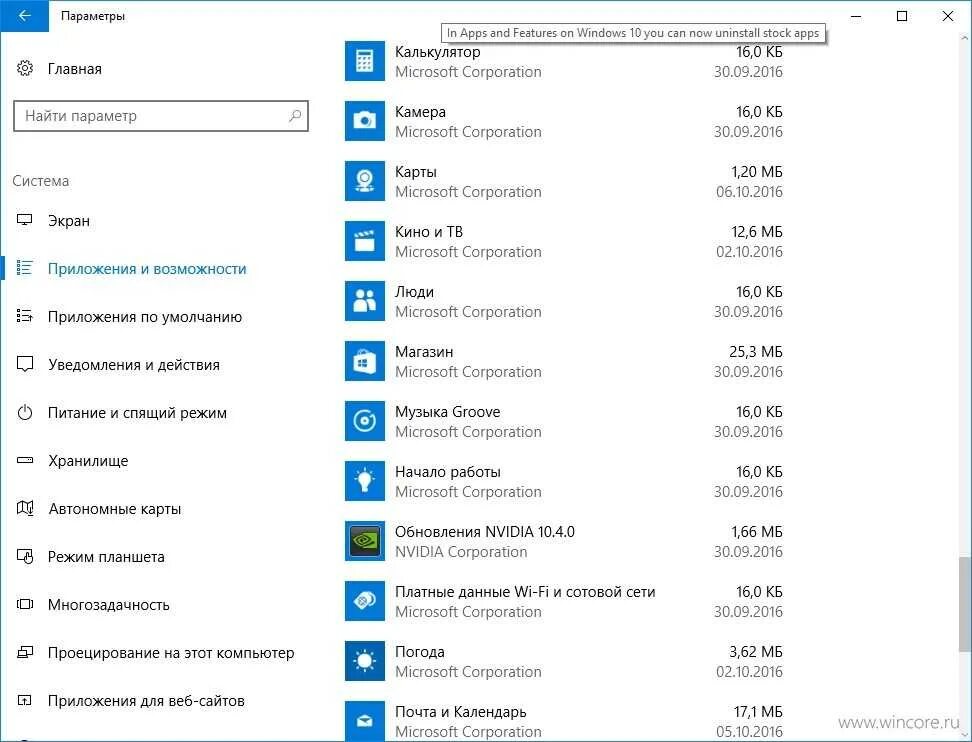972x742 pixels.
Task: Click the Погода sun icon
Action: (x=364, y=661)
